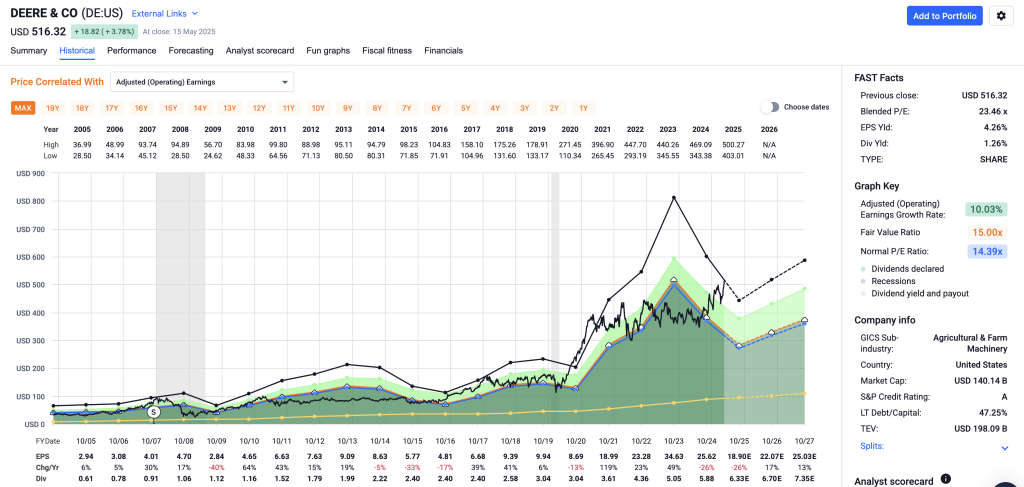Click the External Links chevron icon
The width and height of the screenshot is (1024, 487).
[195, 14]
